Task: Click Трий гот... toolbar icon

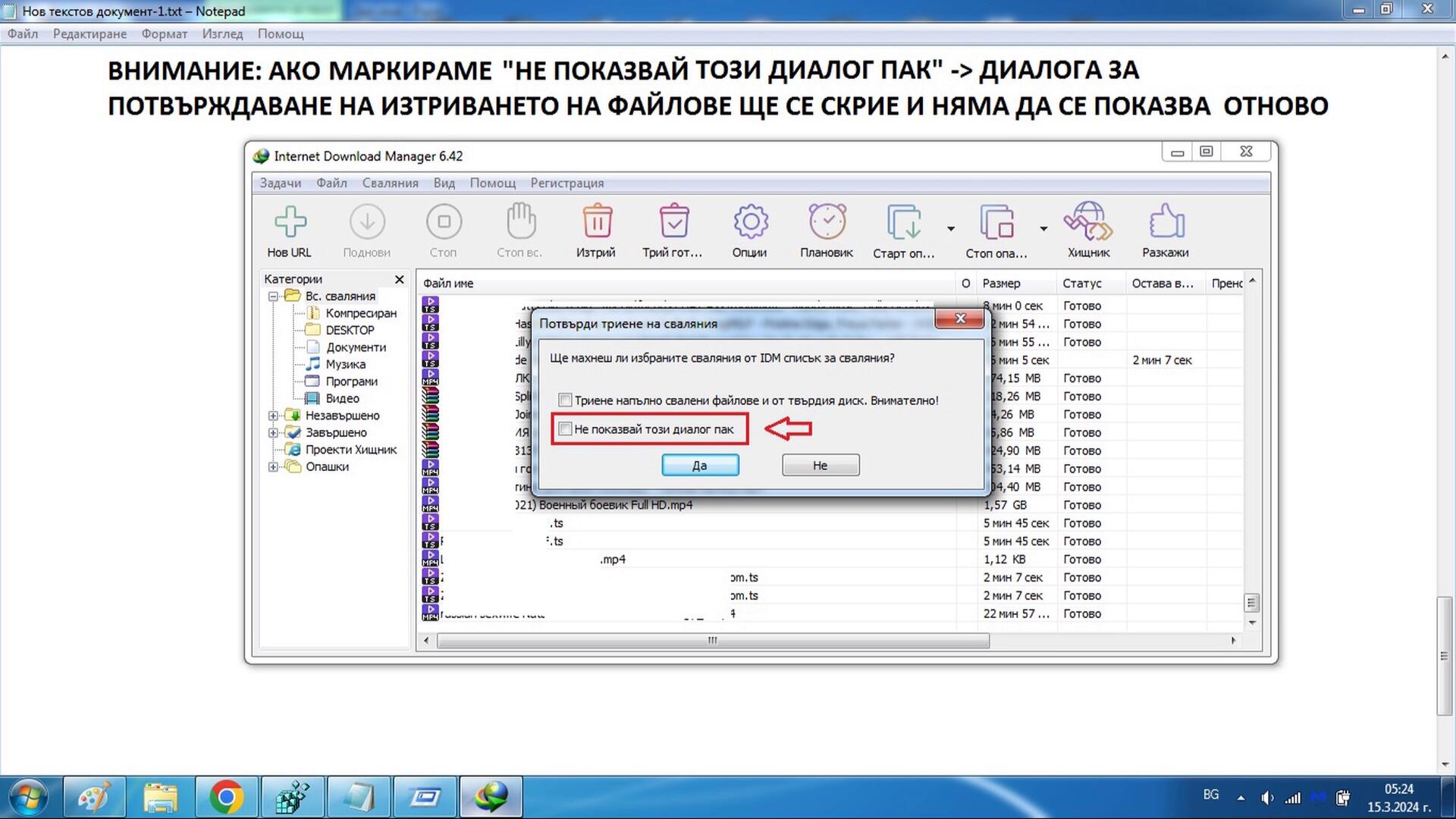Action: click(x=673, y=223)
